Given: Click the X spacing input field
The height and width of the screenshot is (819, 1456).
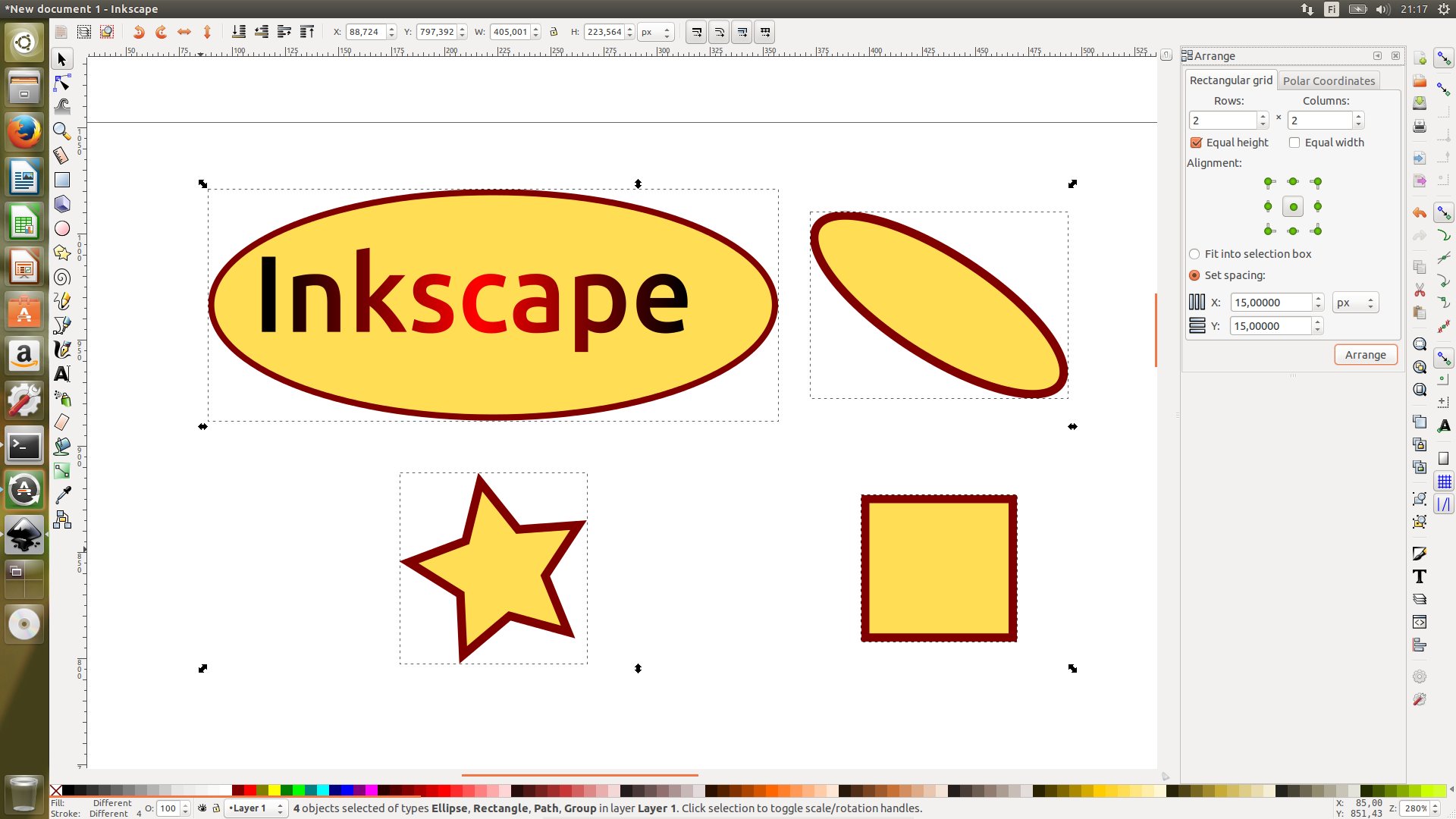Looking at the screenshot, I should 1271,303.
